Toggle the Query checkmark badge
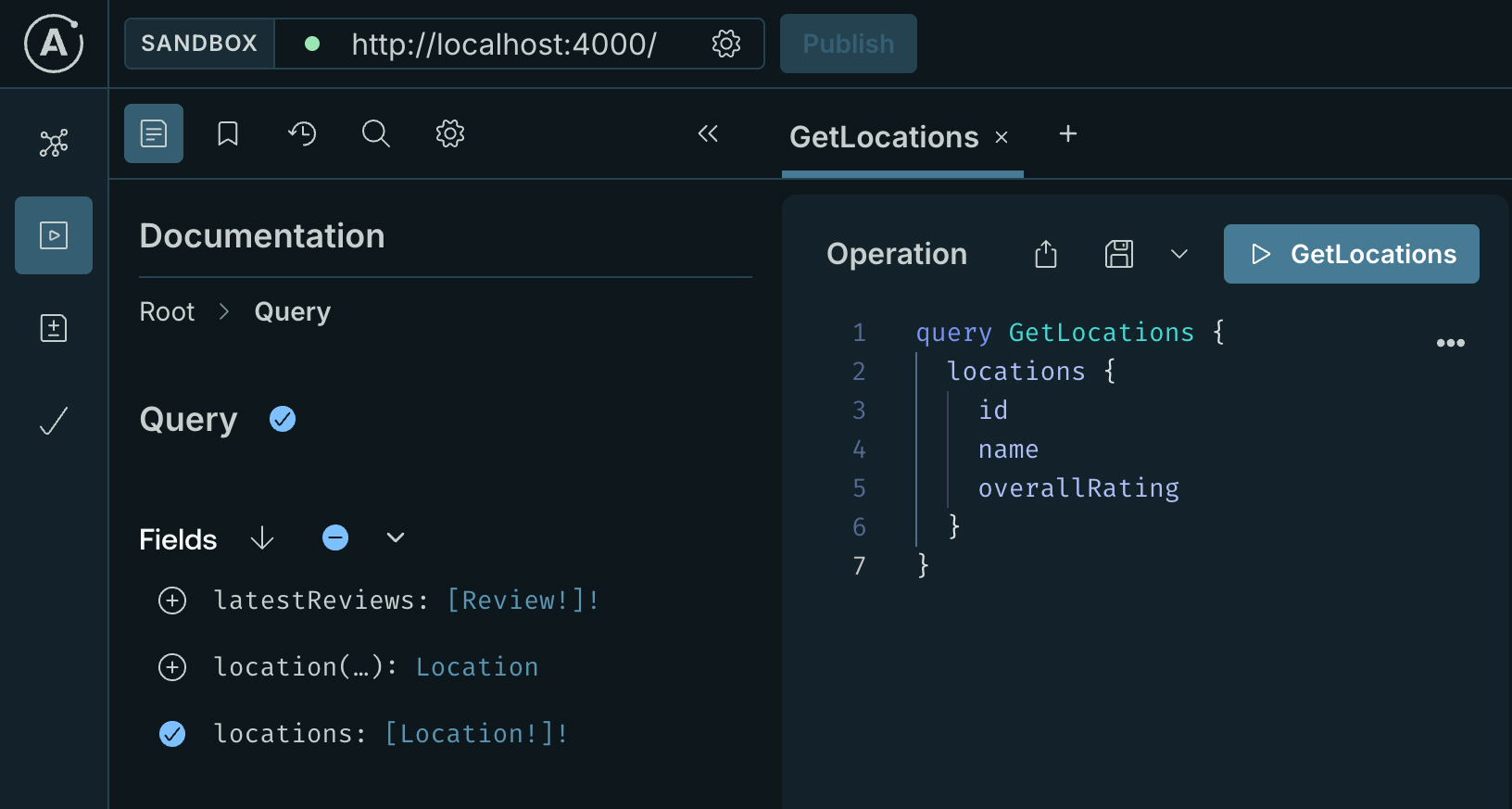Viewport: 1512px width, 809px height. [283, 420]
